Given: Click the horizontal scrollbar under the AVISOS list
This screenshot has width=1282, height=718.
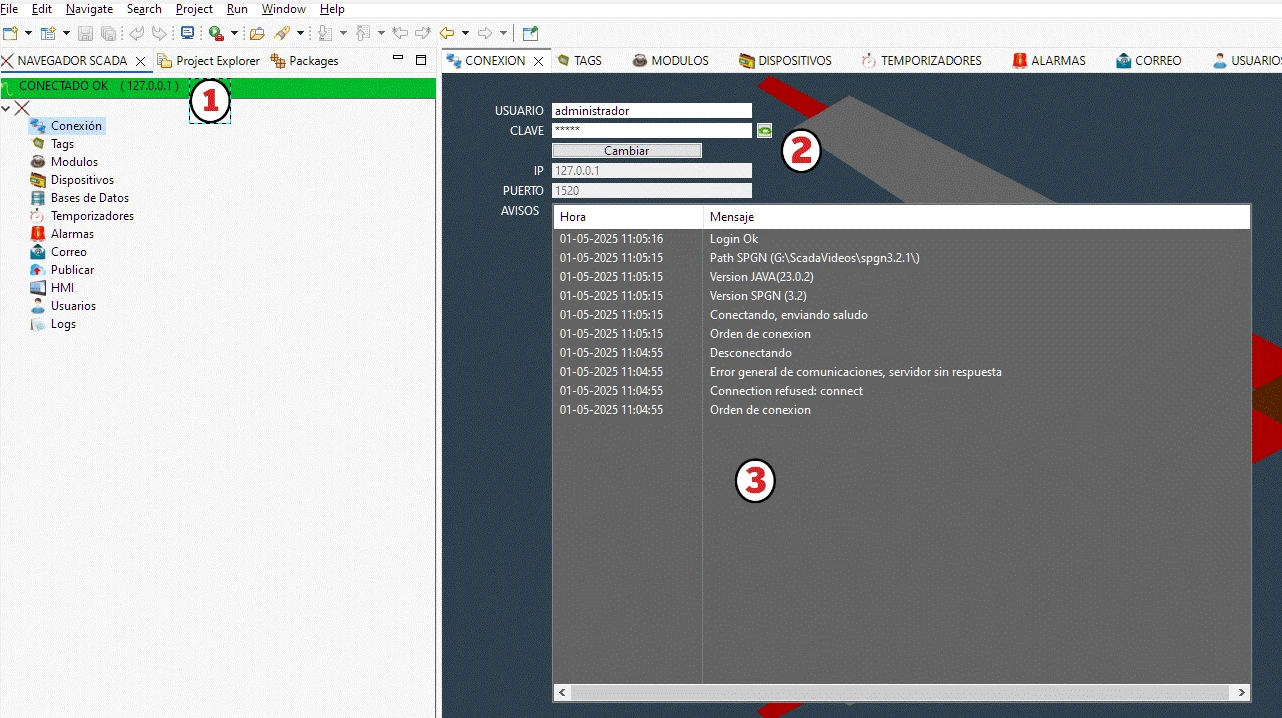Looking at the screenshot, I should [900, 692].
